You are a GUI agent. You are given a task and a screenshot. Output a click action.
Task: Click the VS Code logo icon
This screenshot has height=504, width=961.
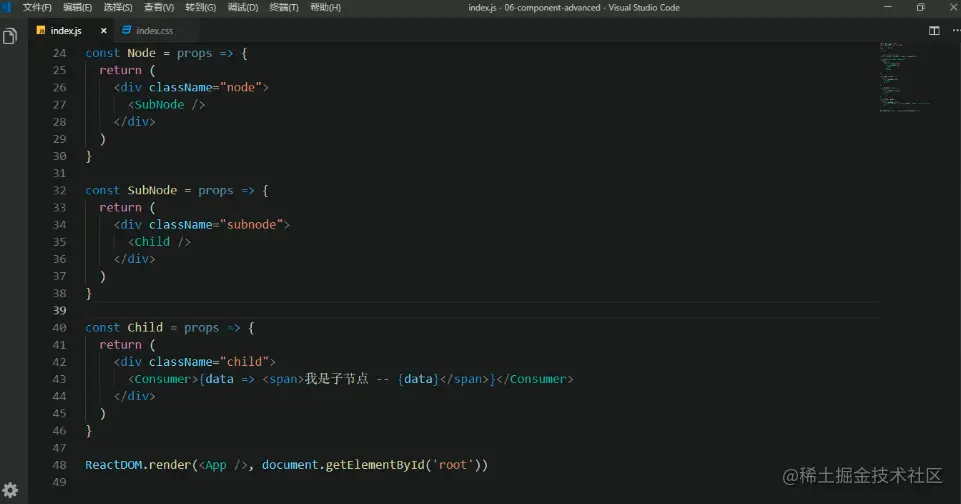click(6, 7)
